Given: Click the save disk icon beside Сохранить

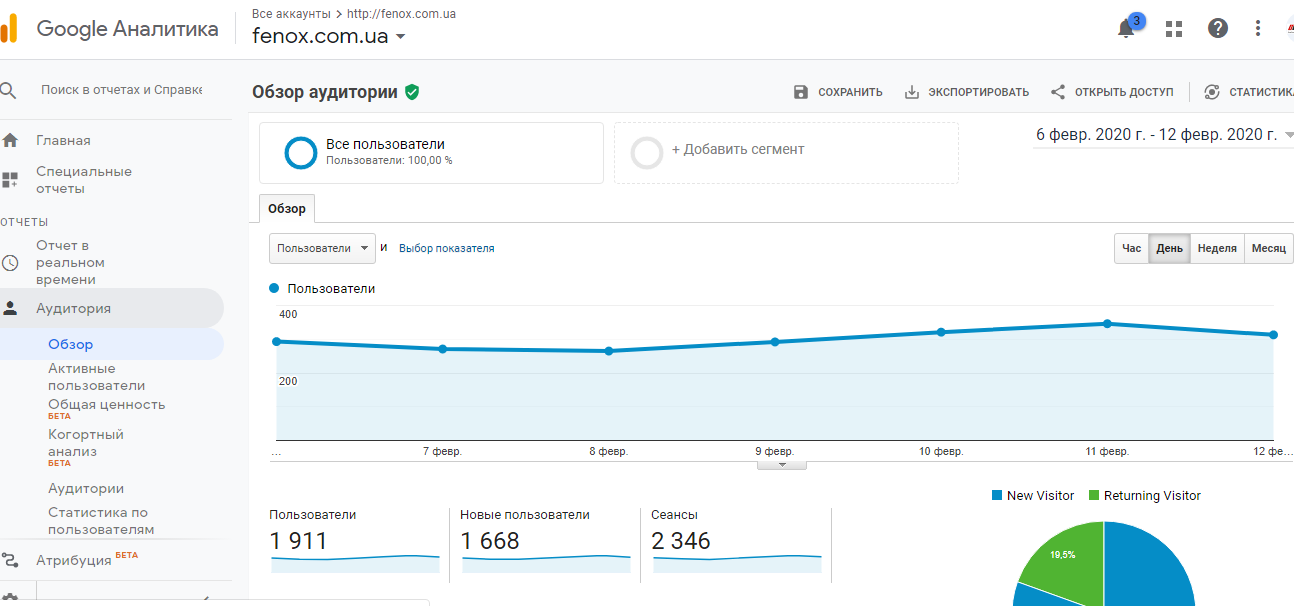Looking at the screenshot, I should pos(800,92).
